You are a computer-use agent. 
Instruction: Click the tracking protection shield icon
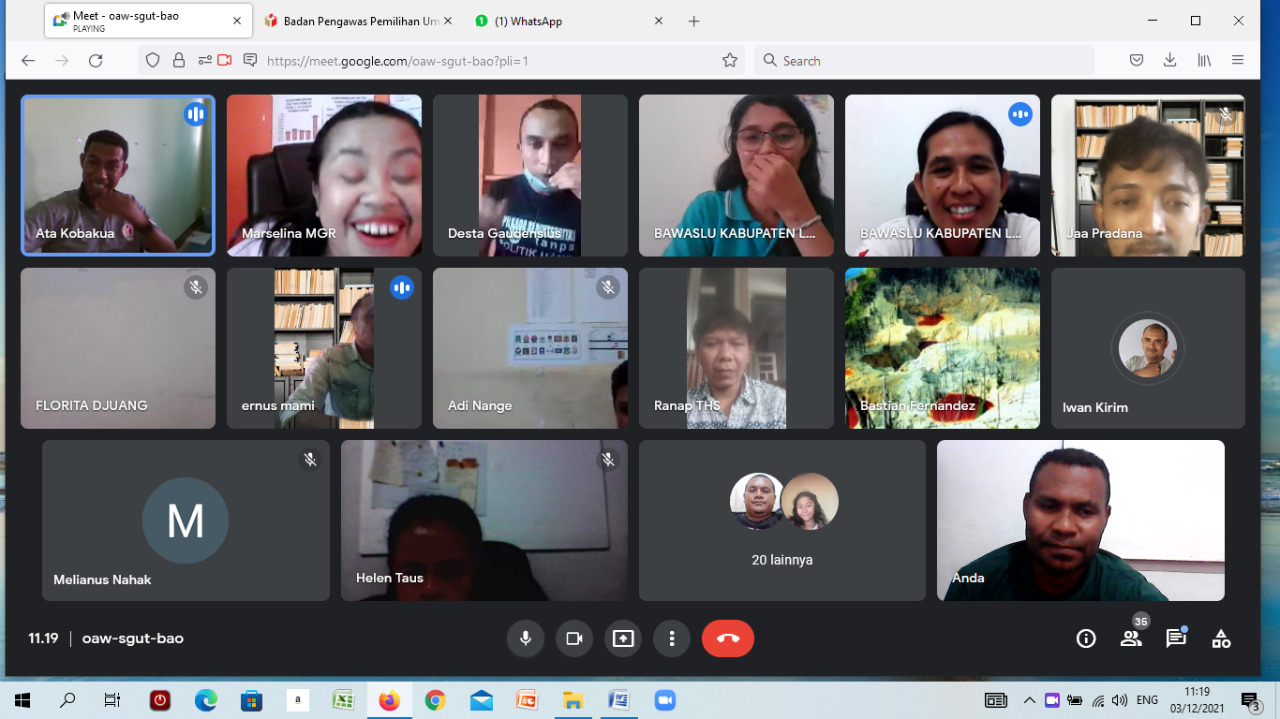pos(153,60)
